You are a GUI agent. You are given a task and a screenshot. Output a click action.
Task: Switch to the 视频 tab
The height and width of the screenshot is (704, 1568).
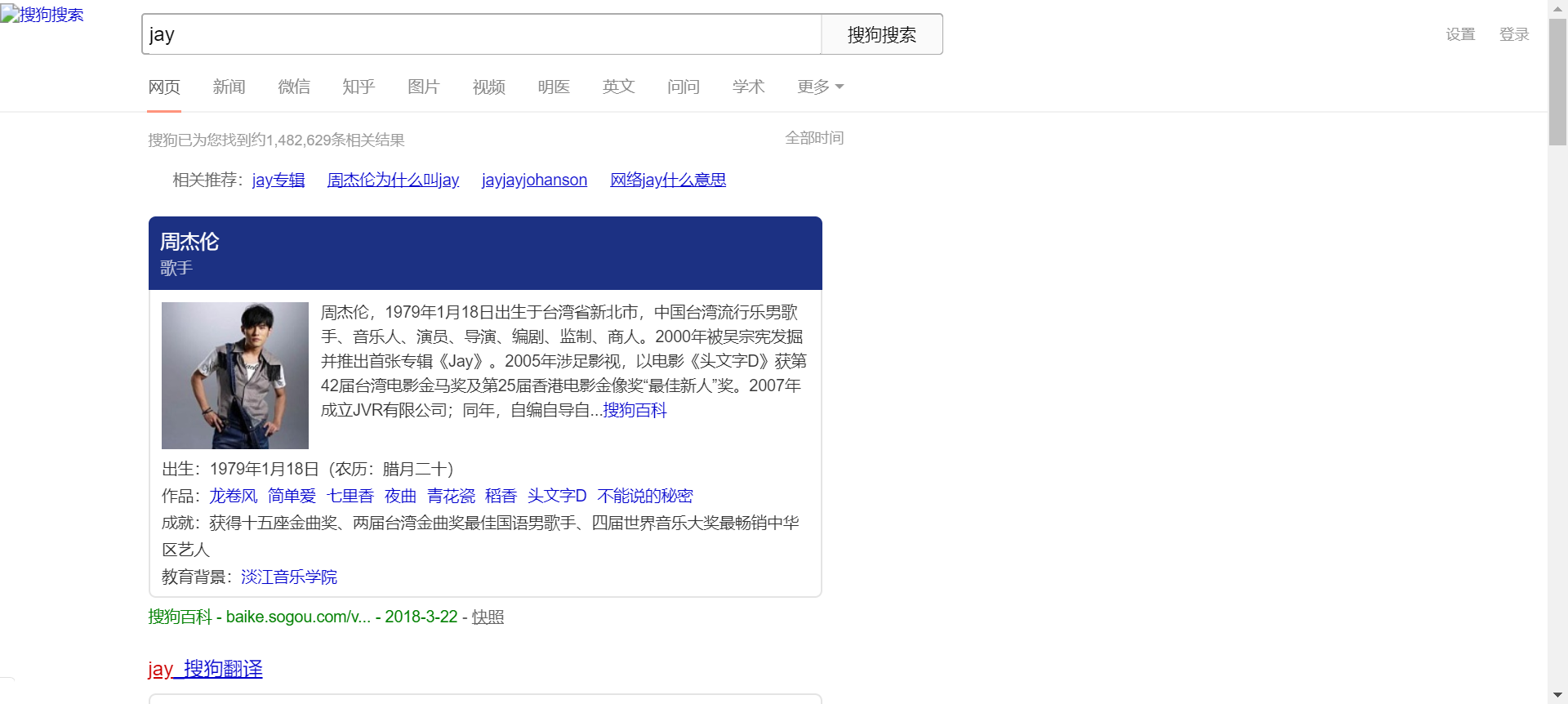pos(489,87)
